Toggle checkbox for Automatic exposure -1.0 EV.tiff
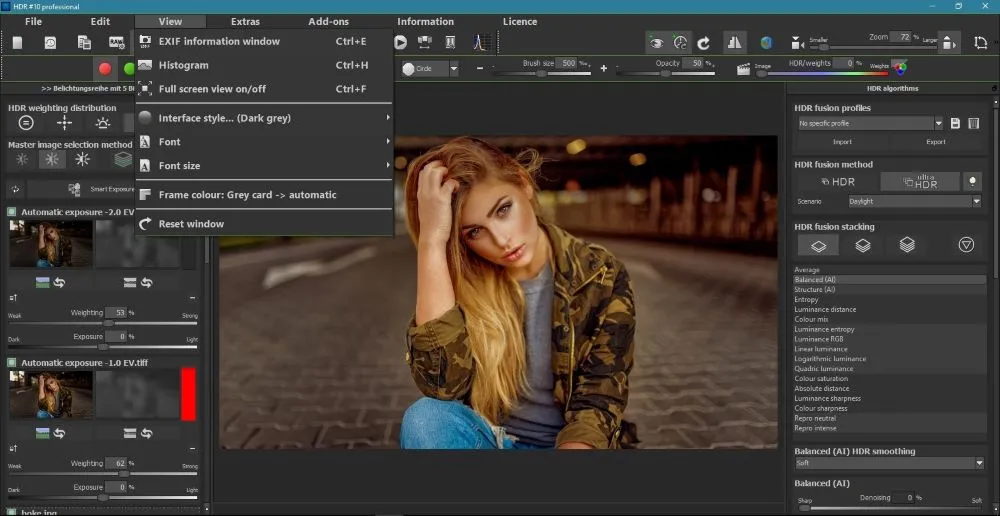 (12, 362)
